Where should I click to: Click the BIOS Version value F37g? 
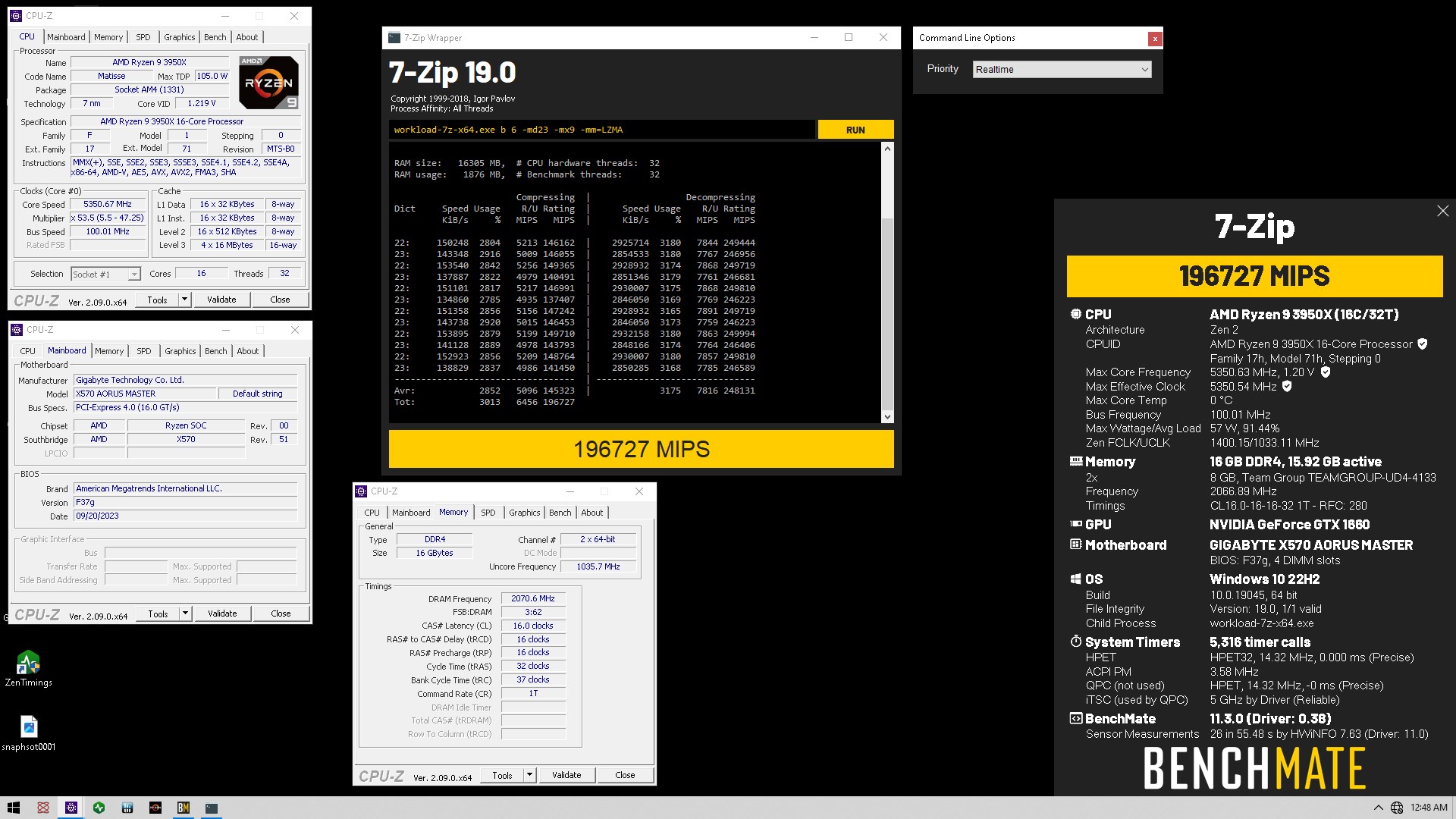coord(186,502)
